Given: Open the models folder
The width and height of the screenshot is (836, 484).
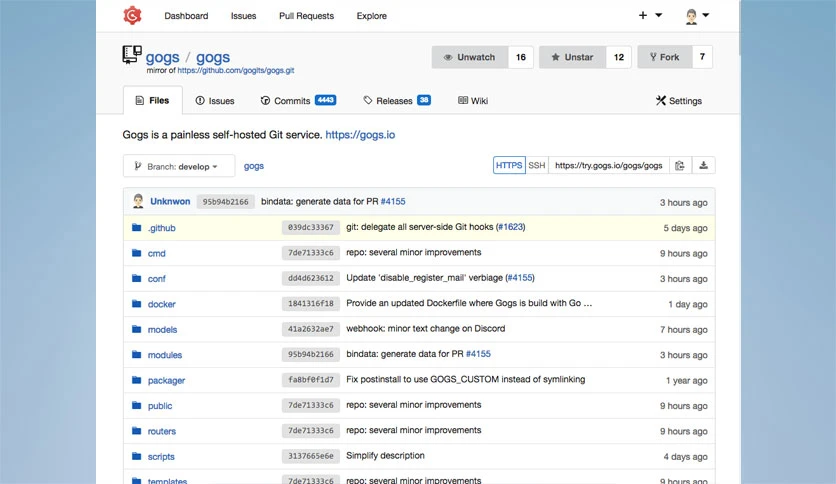Looking at the screenshot, I should pyautogui.click(x=162, y=329).
